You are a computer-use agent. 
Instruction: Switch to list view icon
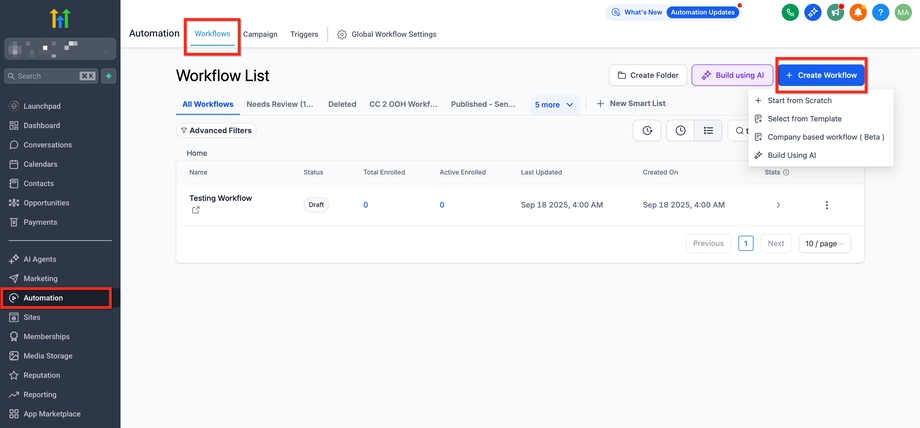708,130
